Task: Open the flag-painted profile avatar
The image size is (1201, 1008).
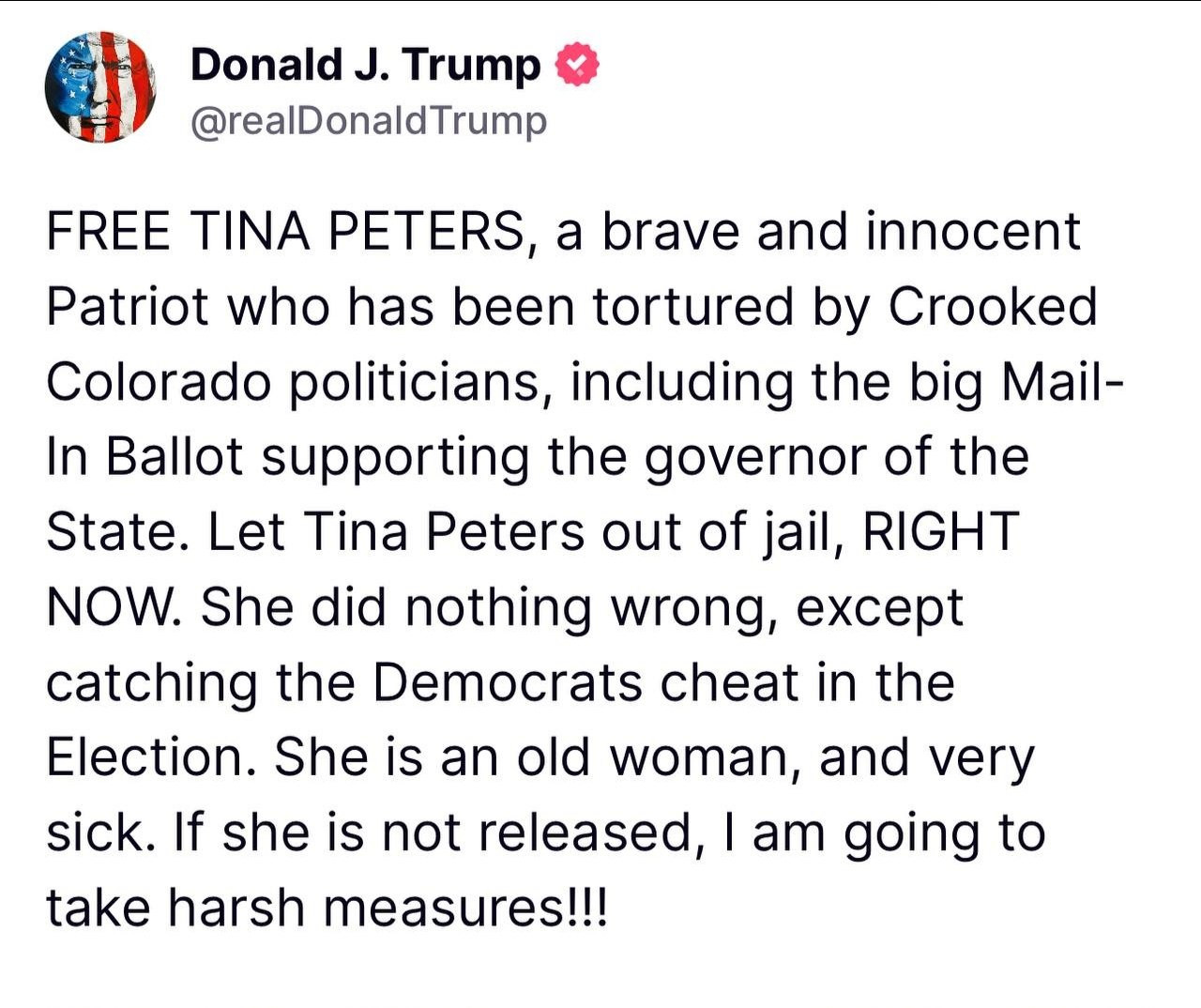Action: 100,87
